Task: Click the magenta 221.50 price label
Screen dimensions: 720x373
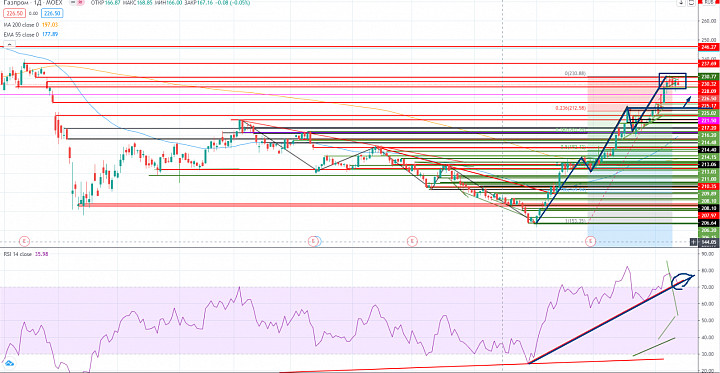Action: (708, 120)
